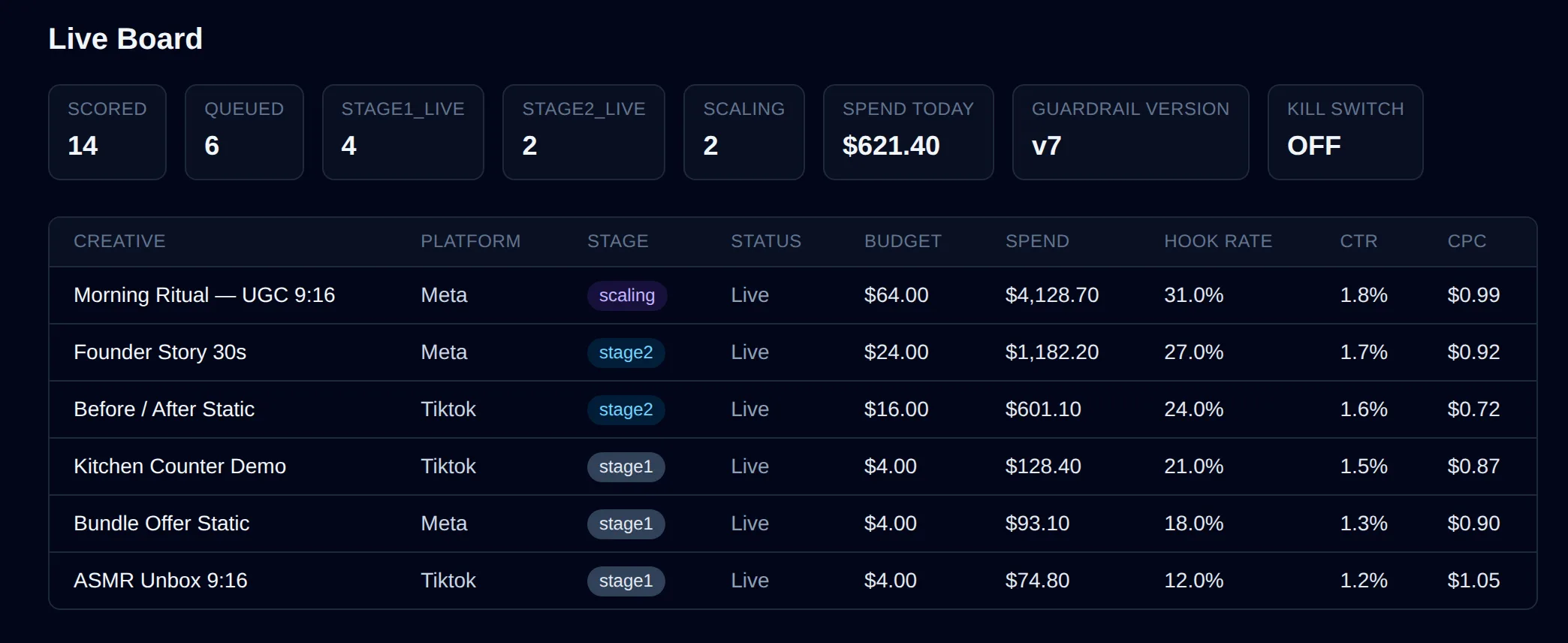This screenshot has width=1568, height=643.
Task: Sort by the HOOK RATE column header
Action: pyautogui.click(x=1218, y=241)
